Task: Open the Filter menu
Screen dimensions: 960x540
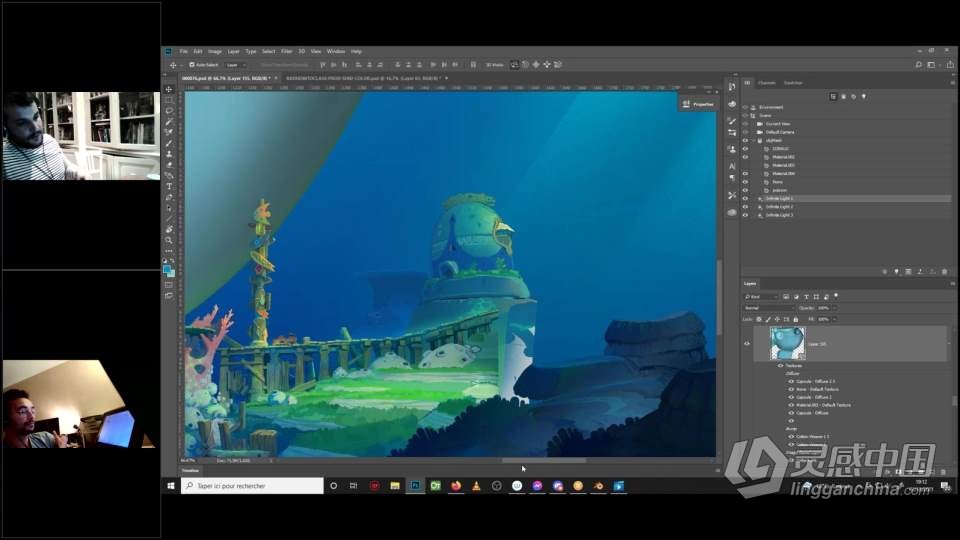Action: coord(287,51)
